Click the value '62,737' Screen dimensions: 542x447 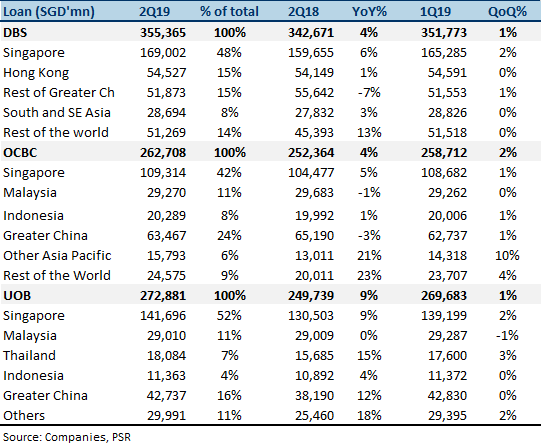click(447, 236)
